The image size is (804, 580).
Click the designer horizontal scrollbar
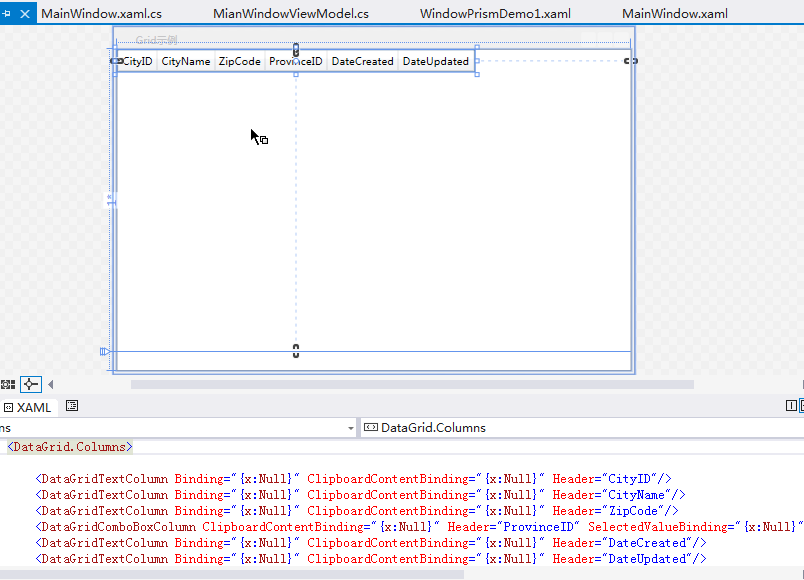tap(412, 384)
